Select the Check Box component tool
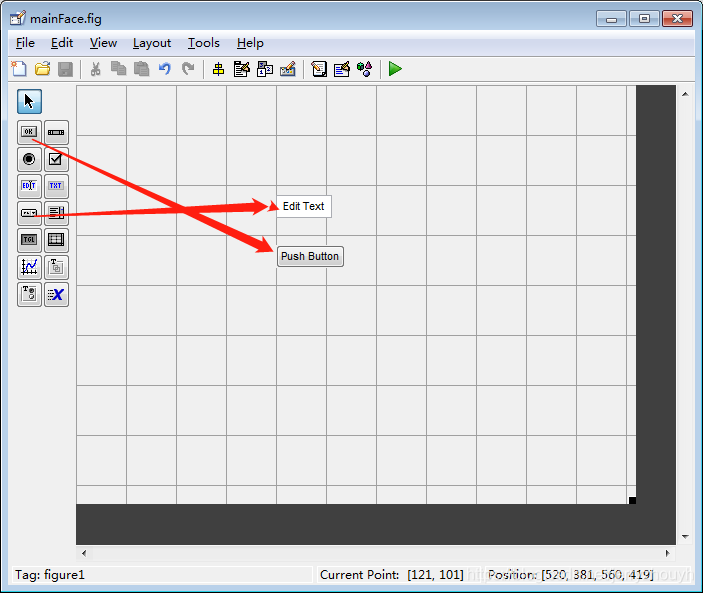 (56, 159)
